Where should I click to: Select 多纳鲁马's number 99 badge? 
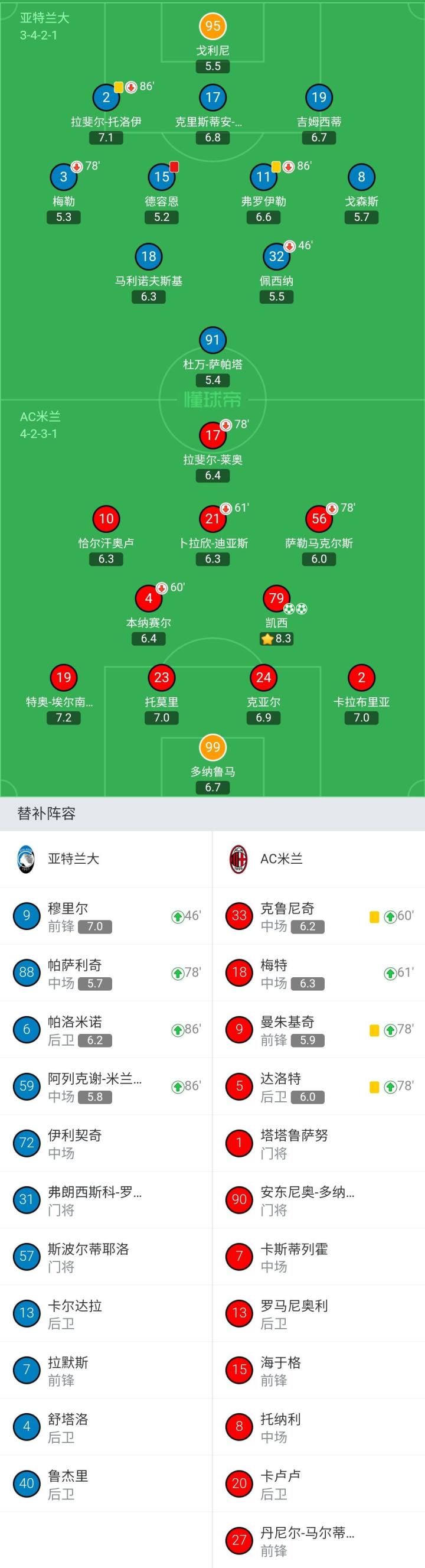[212, 747]
